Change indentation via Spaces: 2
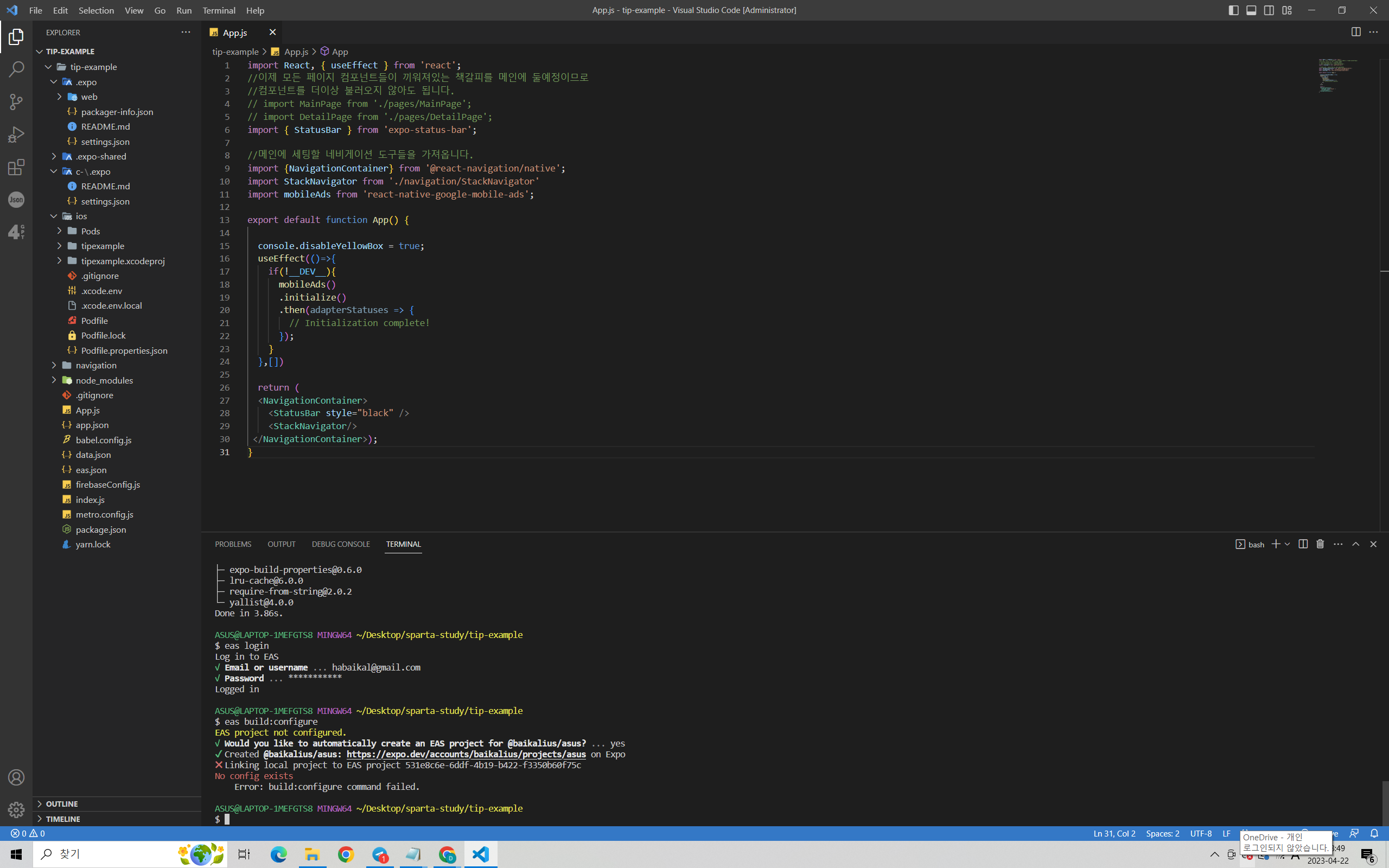Screen dimensions: 1389x868 [1162, 833]
